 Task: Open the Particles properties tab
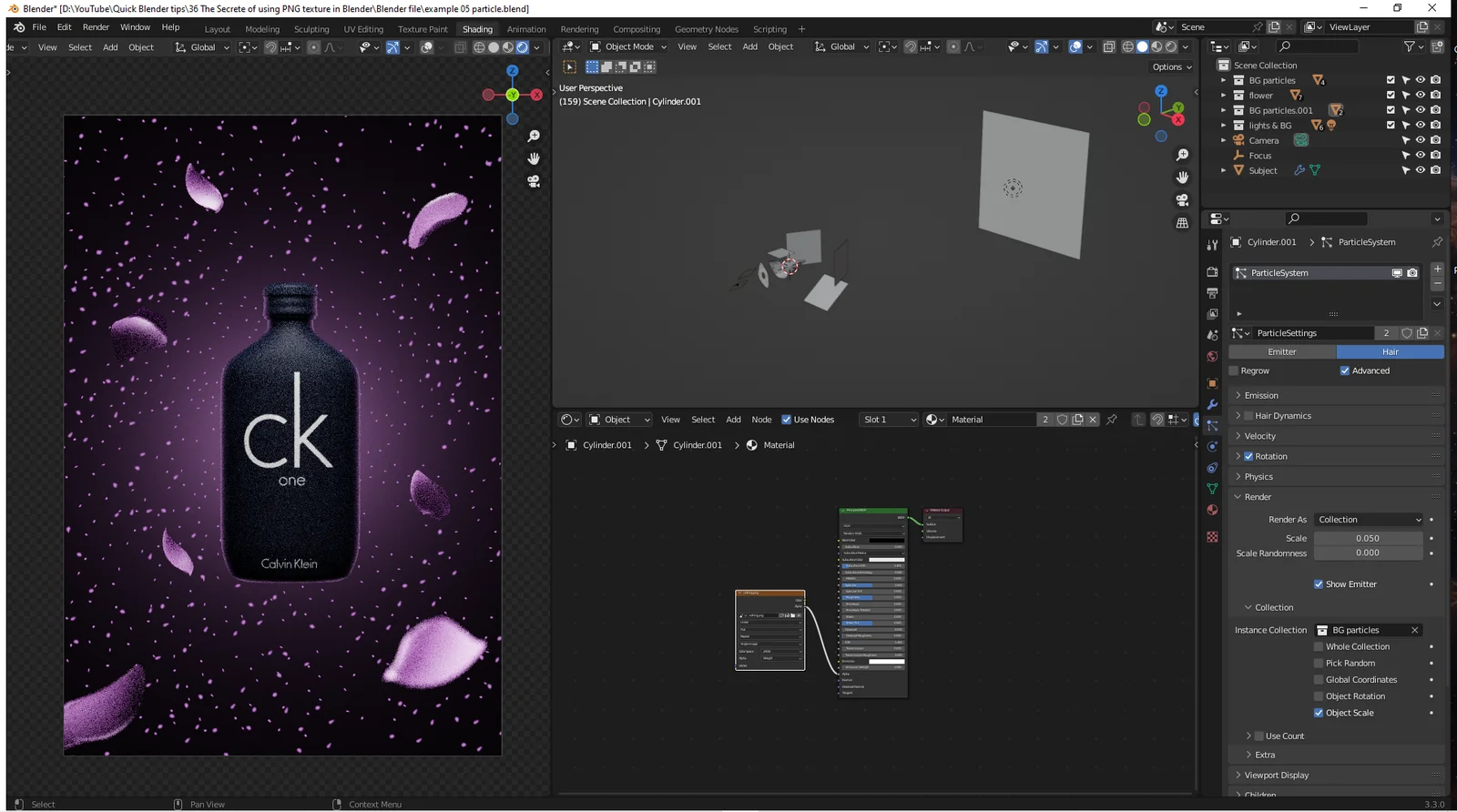click(1212, 425)
